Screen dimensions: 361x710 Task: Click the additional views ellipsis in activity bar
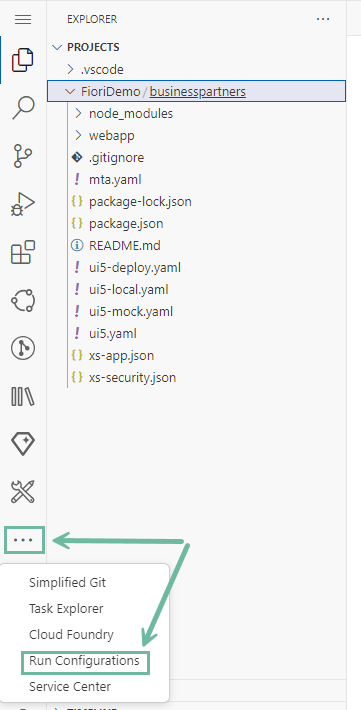[24, 540]
